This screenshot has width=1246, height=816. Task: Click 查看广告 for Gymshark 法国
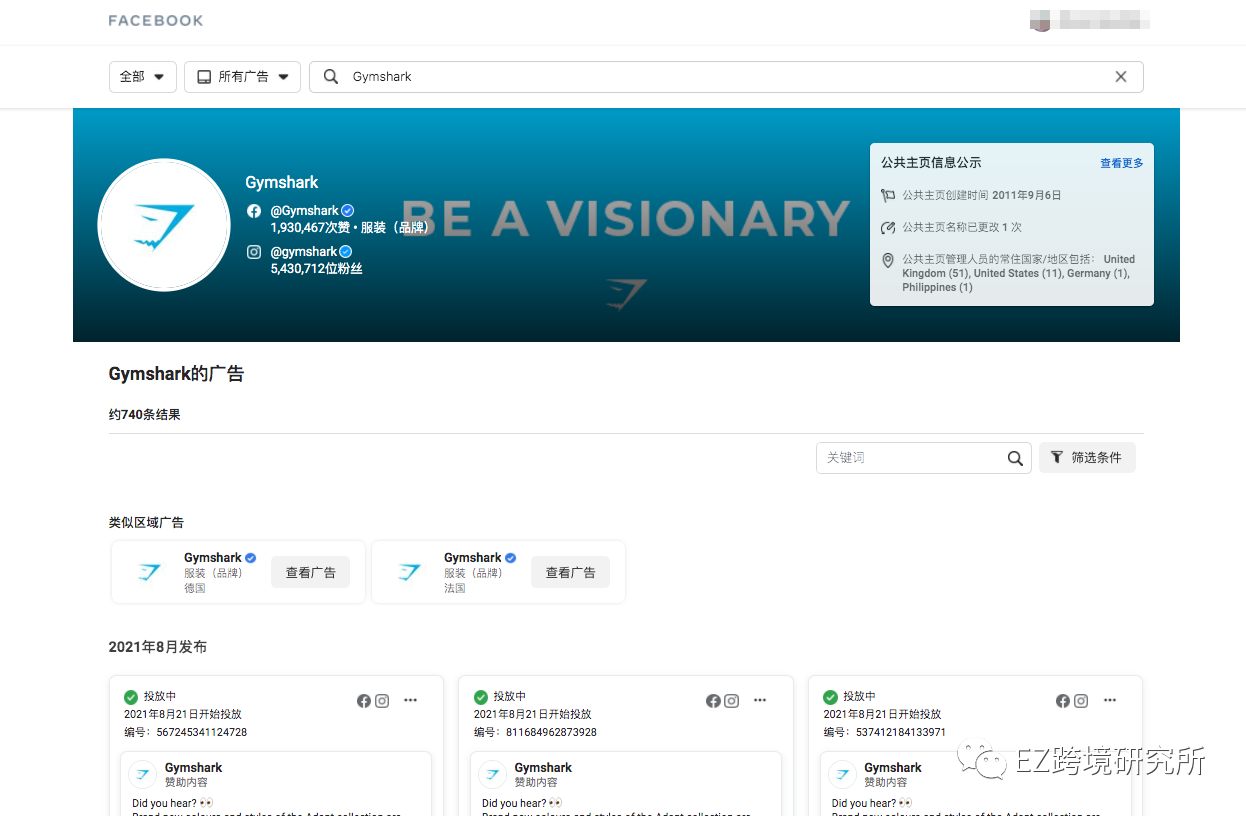(x=570, y=573)
